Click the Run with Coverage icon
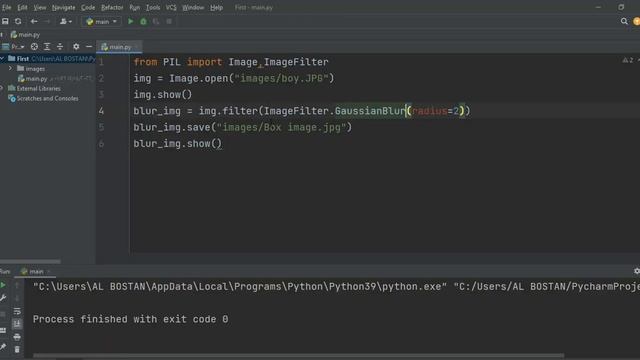 pyautogui.click(x=156, y=21)
